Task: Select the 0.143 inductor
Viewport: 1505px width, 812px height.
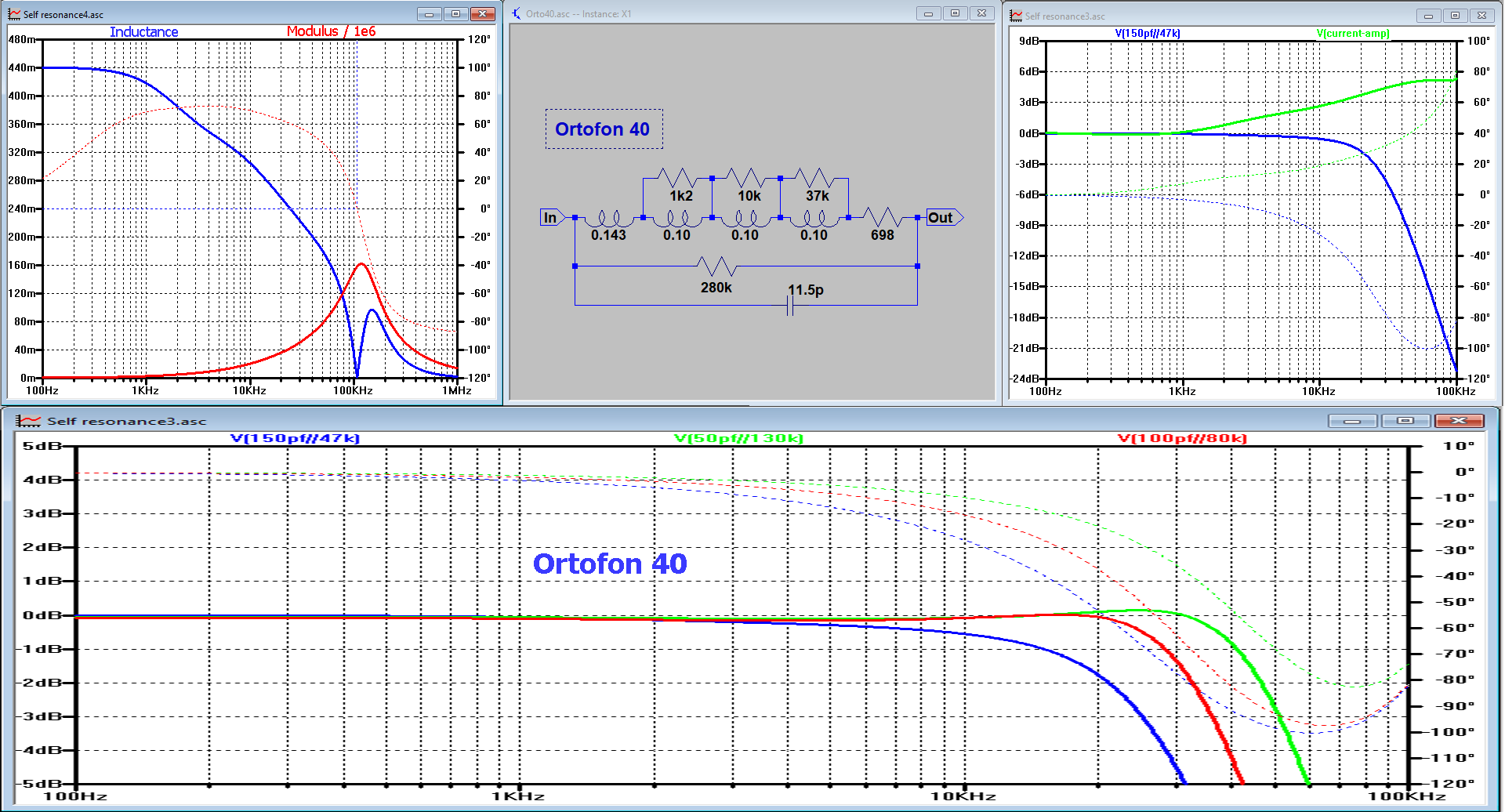Action: (x=609, y=219)
